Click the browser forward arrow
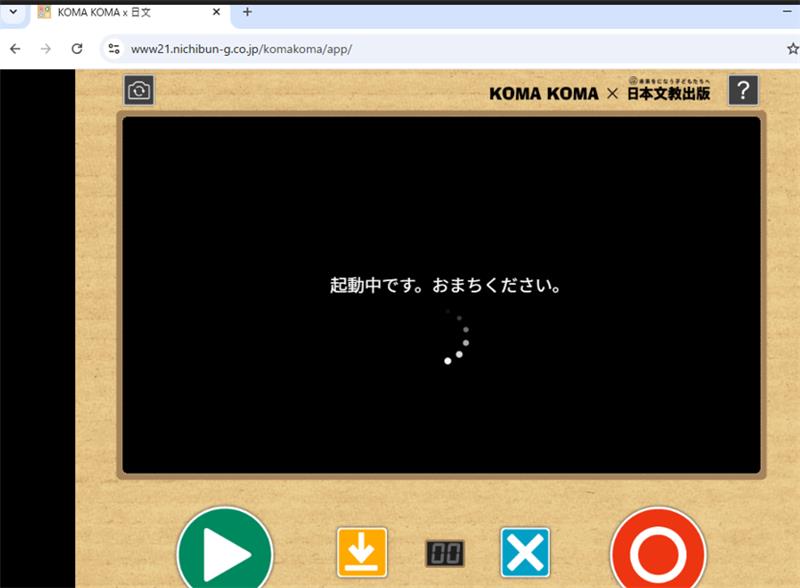Screen dimensions: 800x588 [x=46, y=49]
